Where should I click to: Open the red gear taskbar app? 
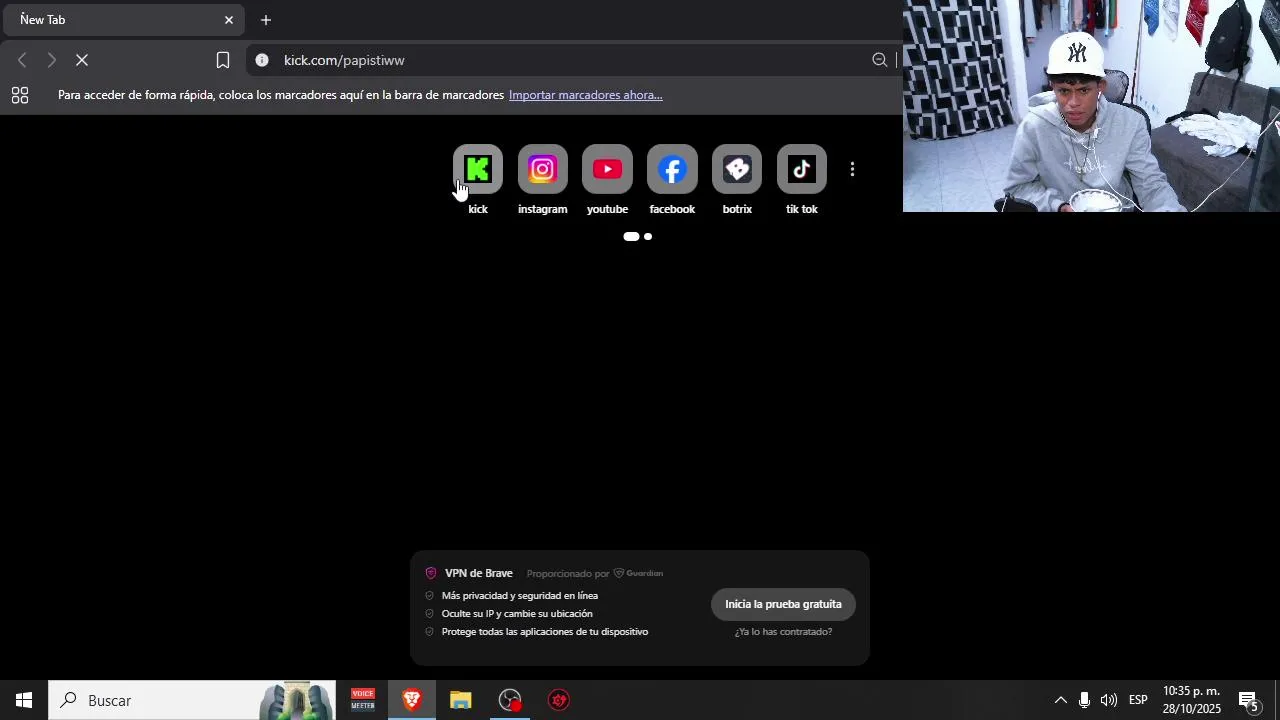tap(559, 700)
